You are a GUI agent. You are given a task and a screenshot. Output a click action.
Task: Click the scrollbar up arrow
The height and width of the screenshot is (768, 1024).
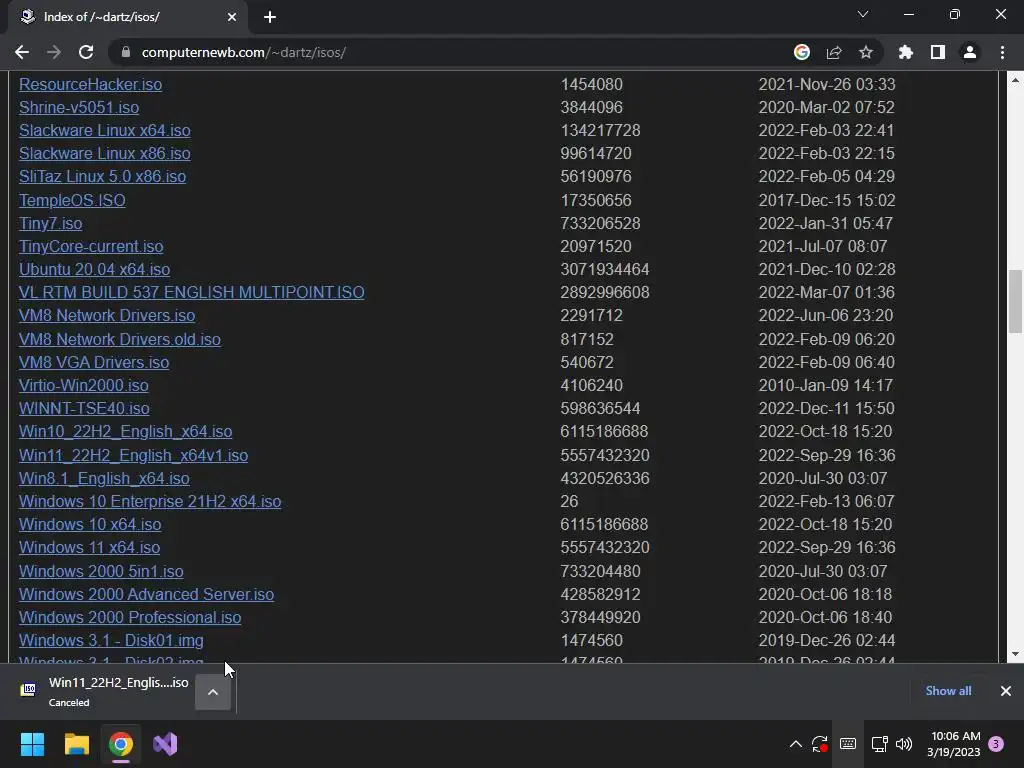coord(1015,80)
